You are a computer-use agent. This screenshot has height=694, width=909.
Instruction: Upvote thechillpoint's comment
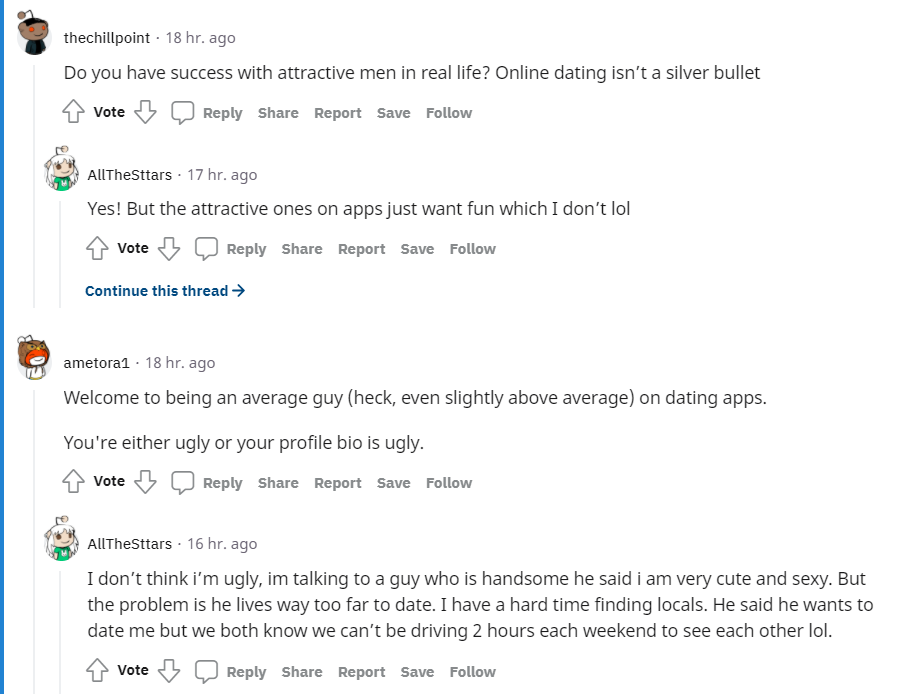tap(74, 112)
